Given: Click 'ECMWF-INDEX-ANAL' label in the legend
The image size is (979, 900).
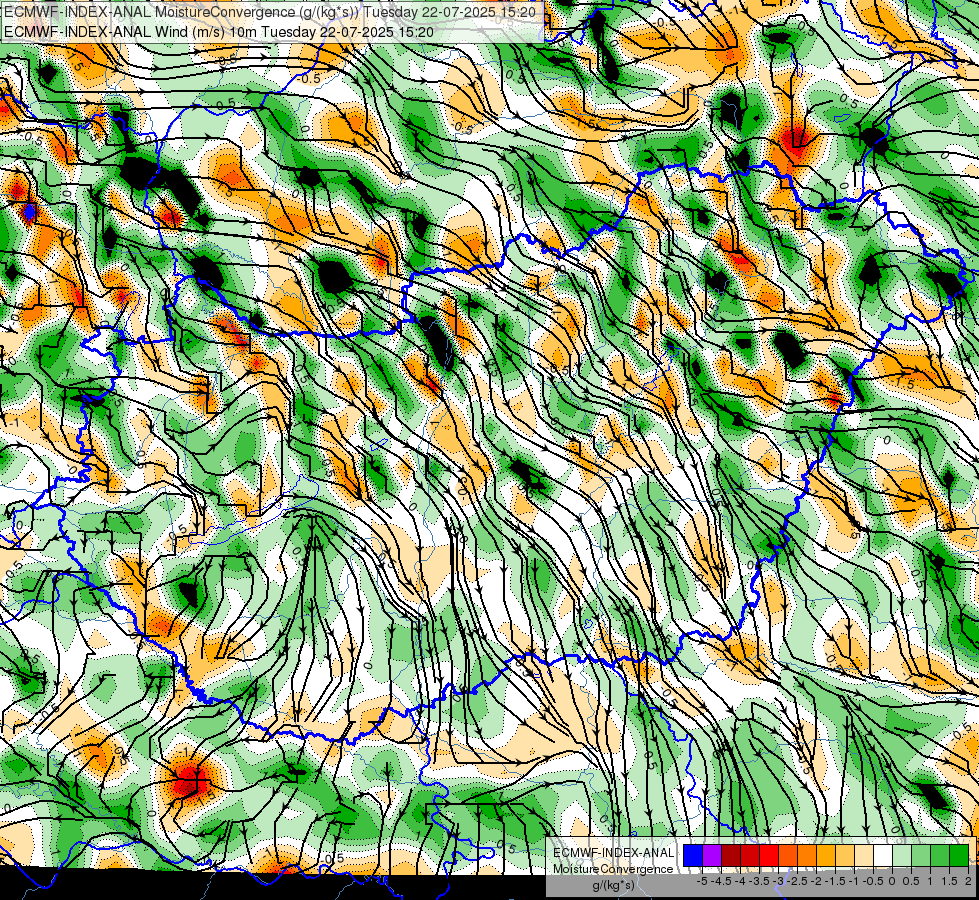Looking at the screenshot, I should pyautogui.click(x=613, y=853).
